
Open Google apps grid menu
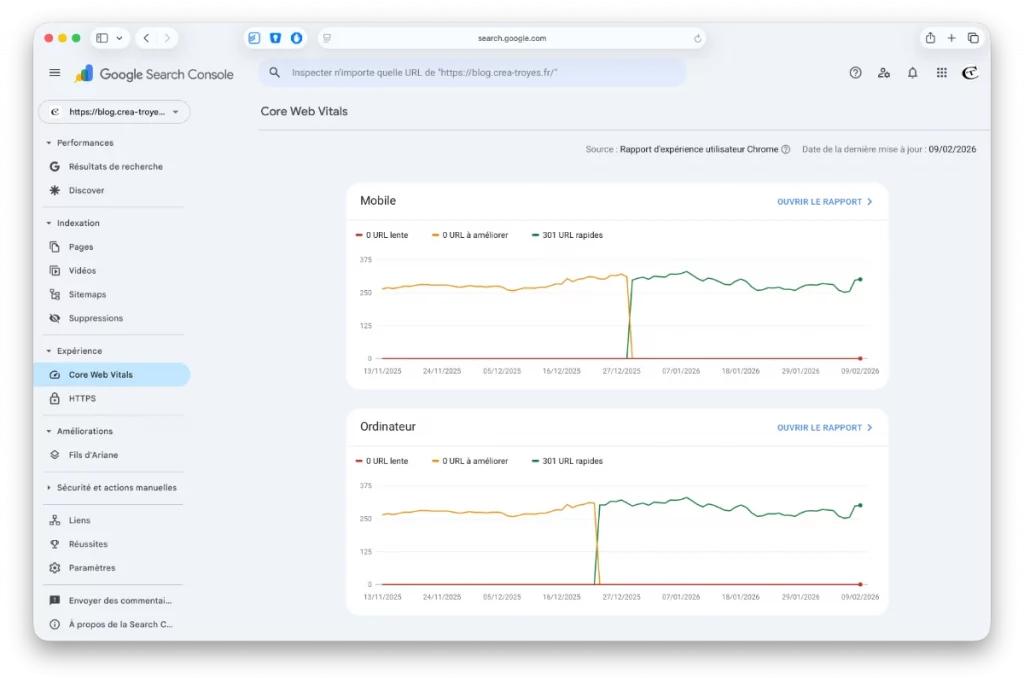(x=941, y=72)
